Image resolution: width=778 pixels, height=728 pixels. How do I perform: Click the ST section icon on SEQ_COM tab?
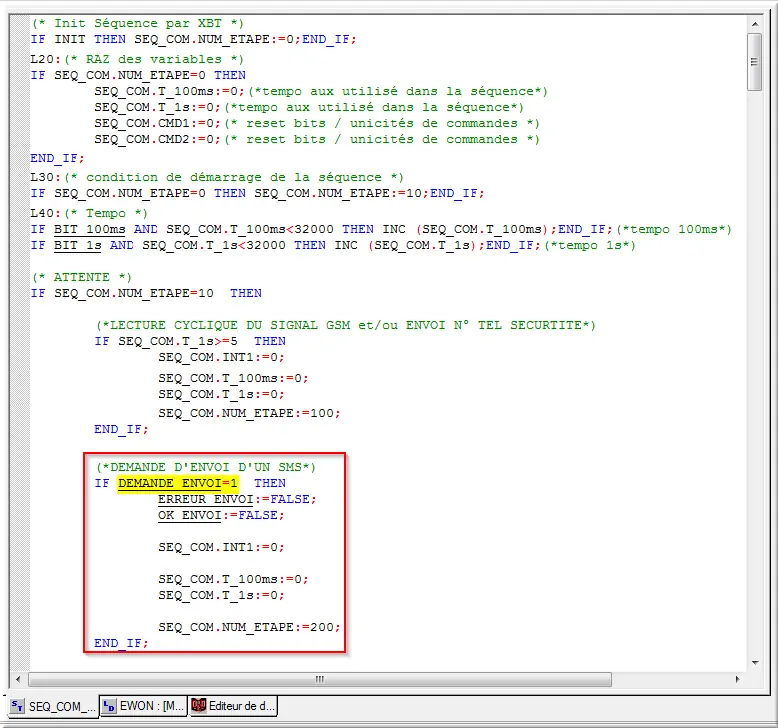[17, 706]
